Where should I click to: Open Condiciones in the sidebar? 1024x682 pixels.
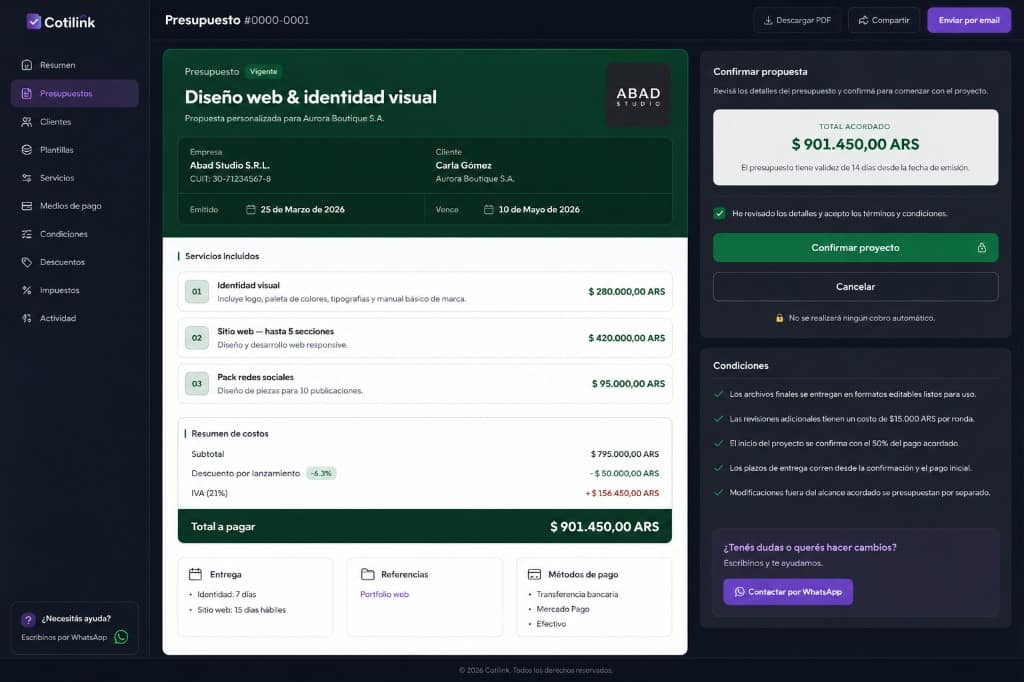74,234
